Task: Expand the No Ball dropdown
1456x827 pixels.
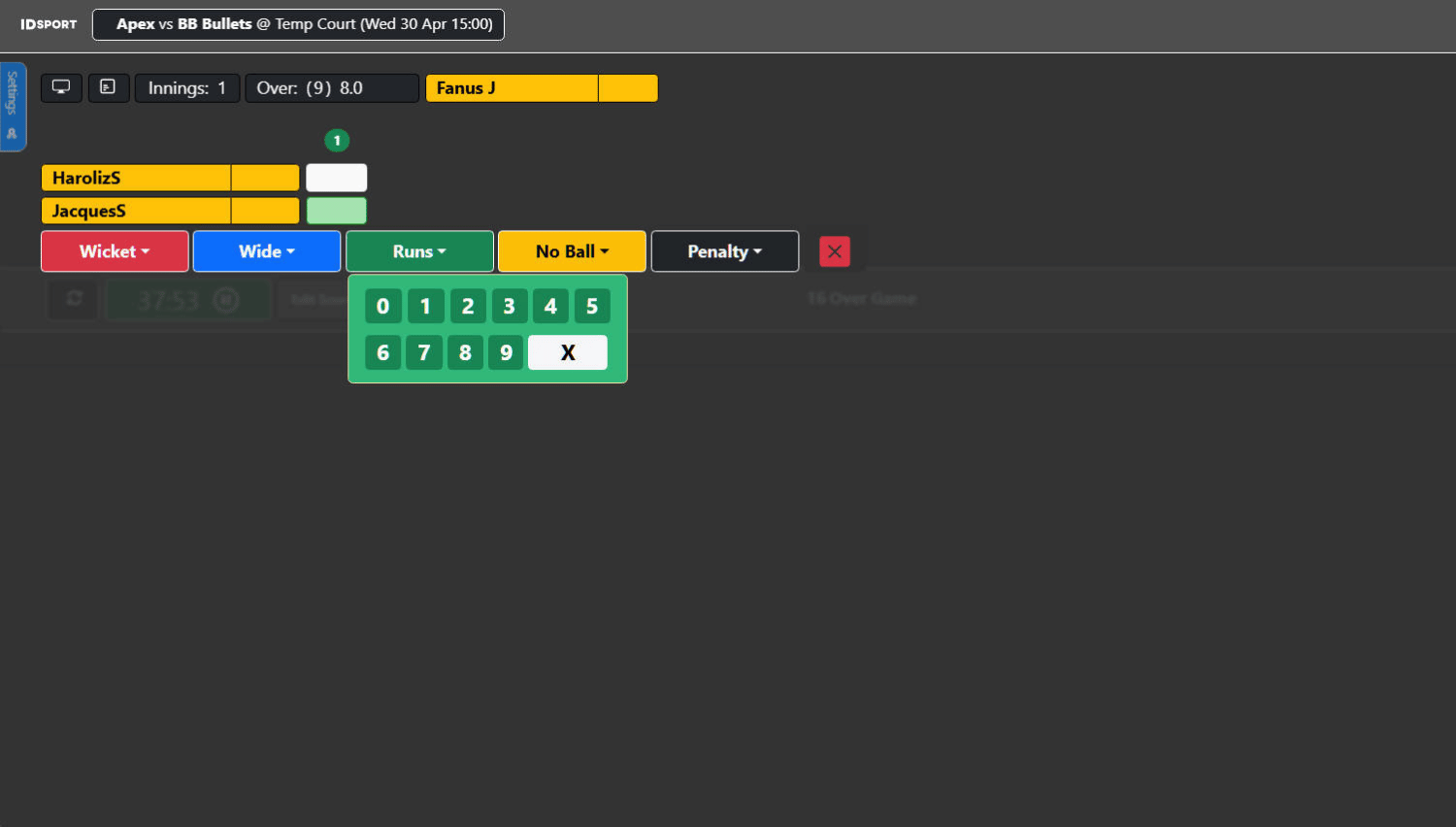Action: click(572, 251)
